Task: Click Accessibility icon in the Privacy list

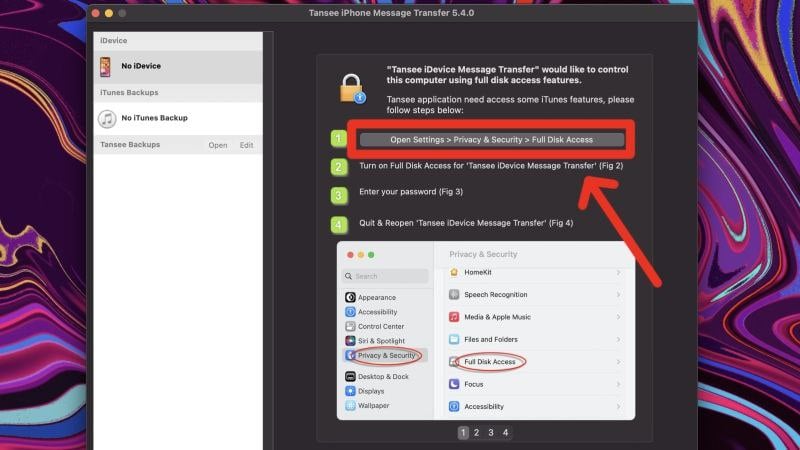Action: 454,407
